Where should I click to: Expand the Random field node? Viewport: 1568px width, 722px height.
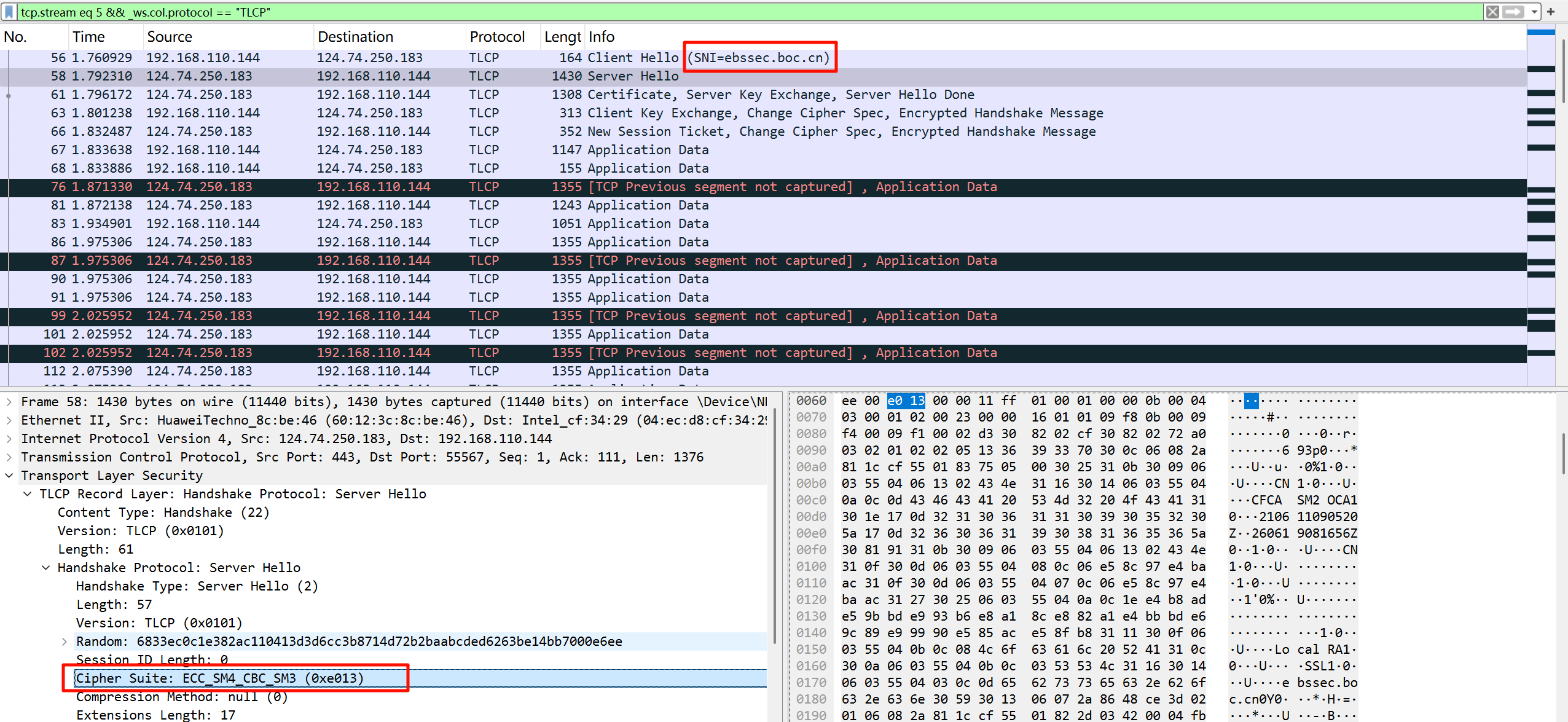(x=65, y=642)
